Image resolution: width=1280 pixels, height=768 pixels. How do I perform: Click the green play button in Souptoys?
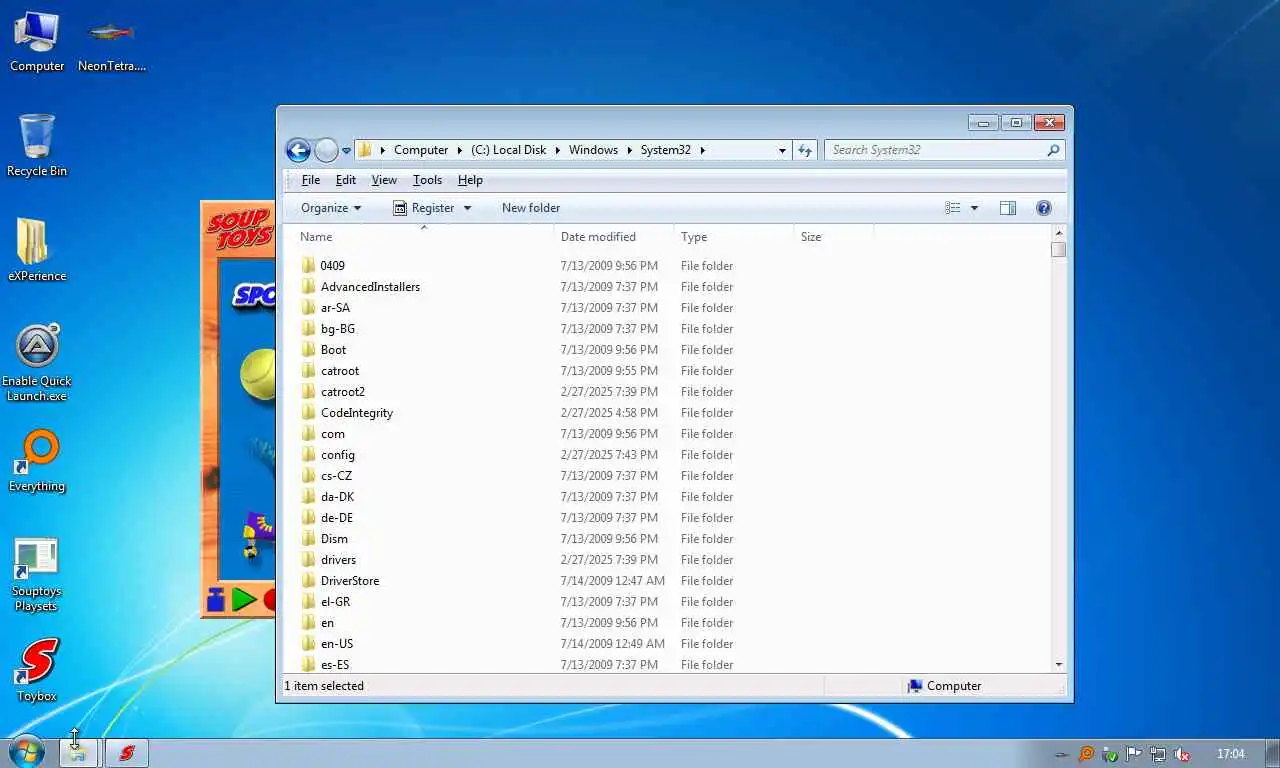click(244, 600)
